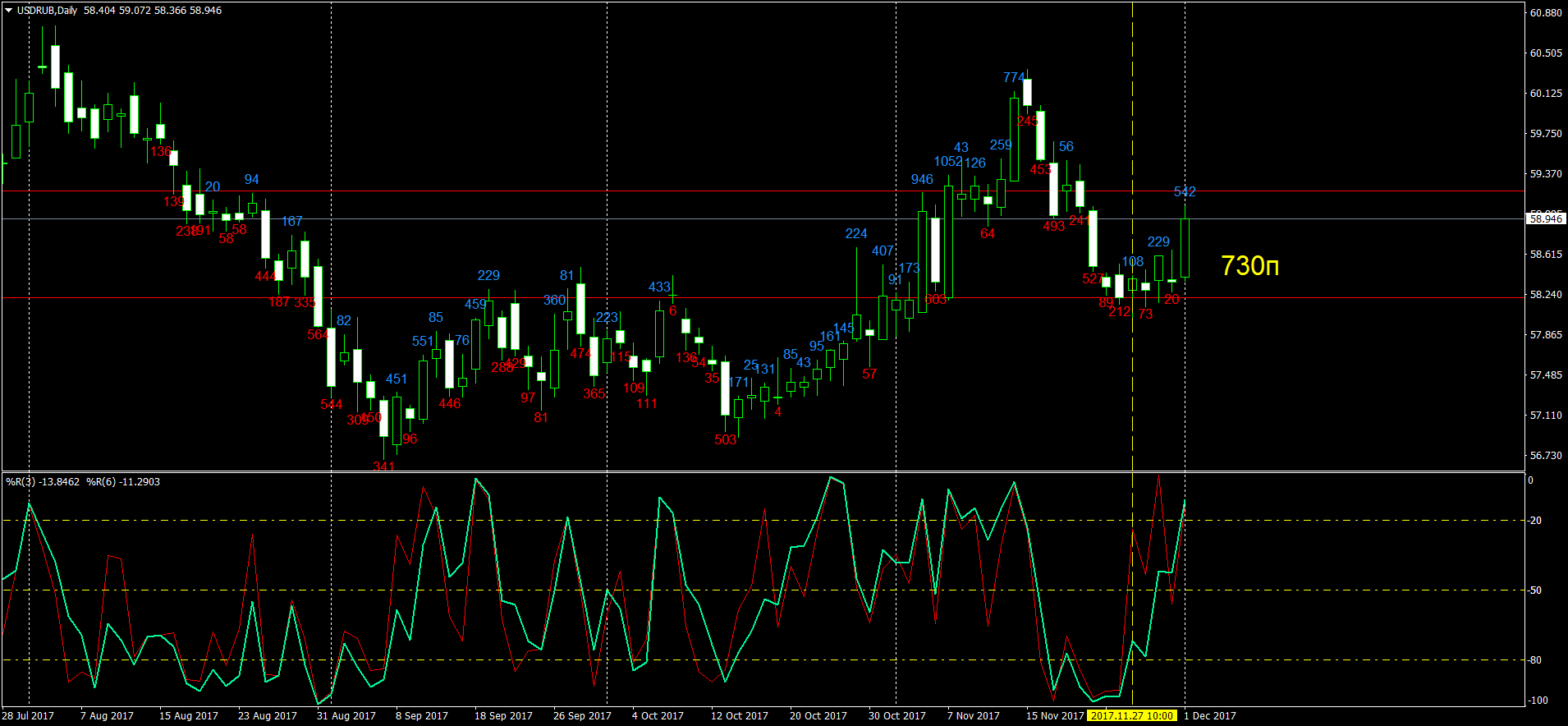This screenshot has height=726, width=1568.
Task: Click the red 493 candle label
Action: pos(1053,227)
